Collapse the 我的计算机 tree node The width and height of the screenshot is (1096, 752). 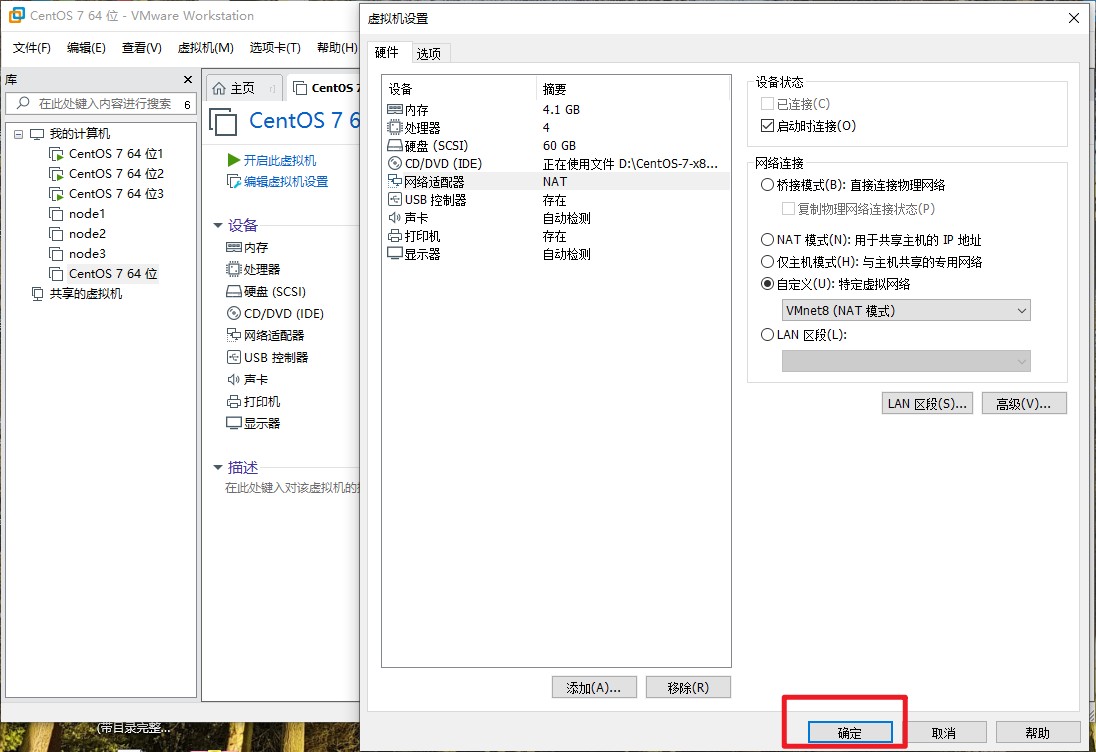pos(18,133)
